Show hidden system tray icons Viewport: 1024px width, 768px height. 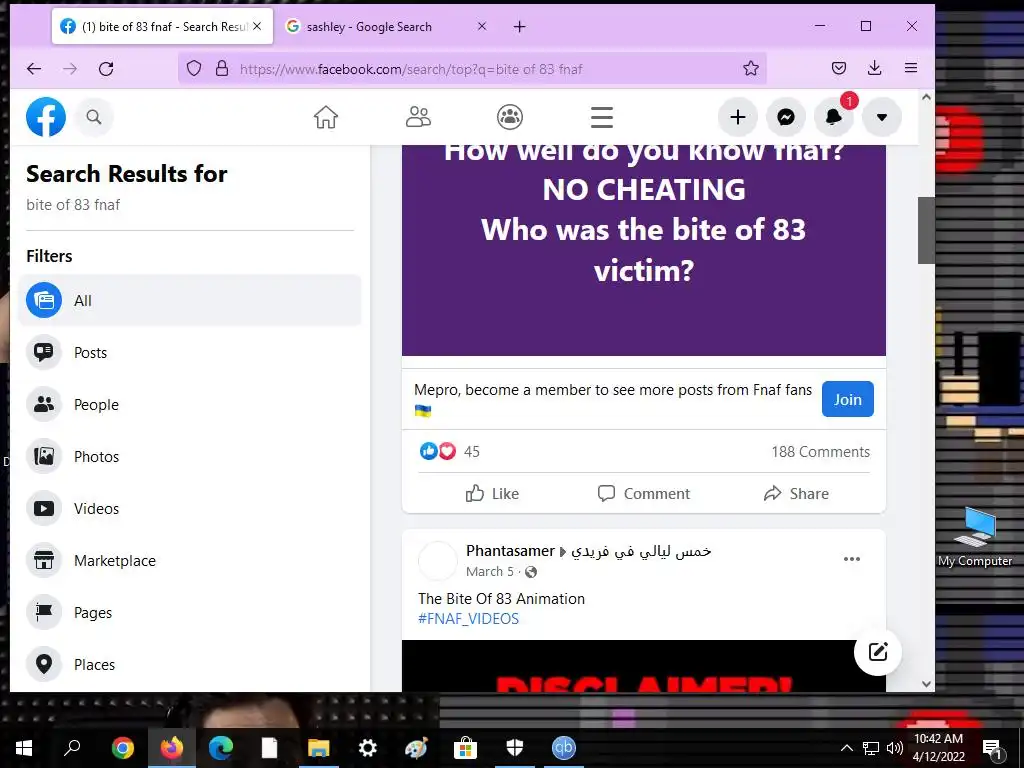846,748
